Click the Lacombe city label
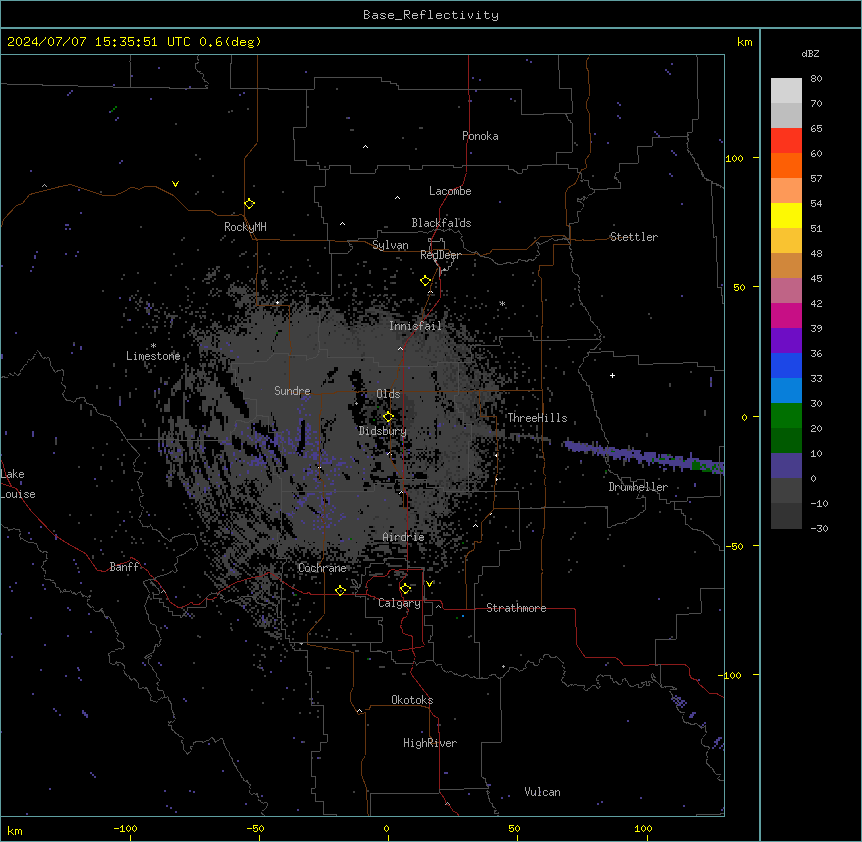 click(x=450, y=191)
